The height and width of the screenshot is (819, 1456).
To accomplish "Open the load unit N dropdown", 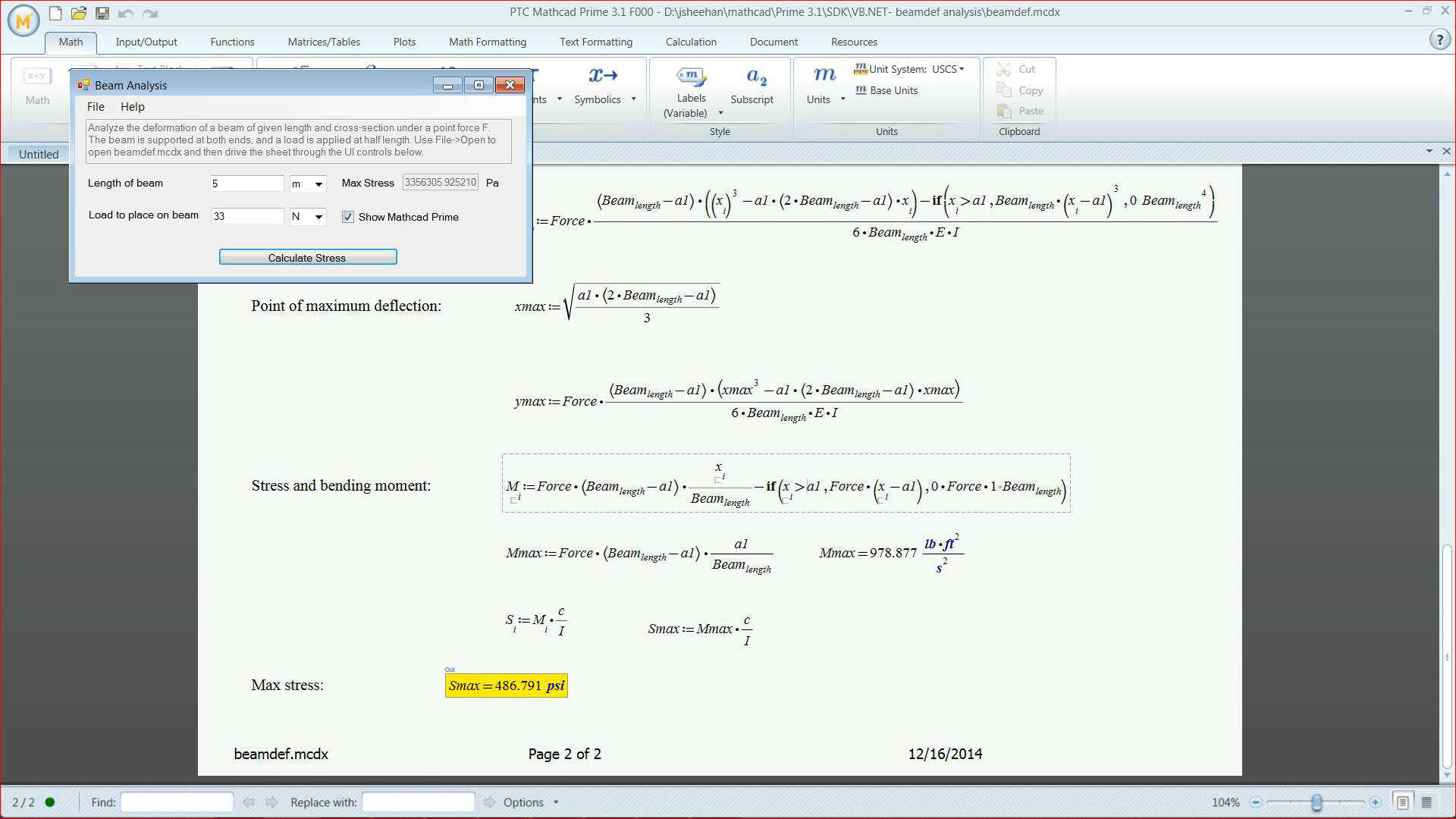I will coord(318,217).
